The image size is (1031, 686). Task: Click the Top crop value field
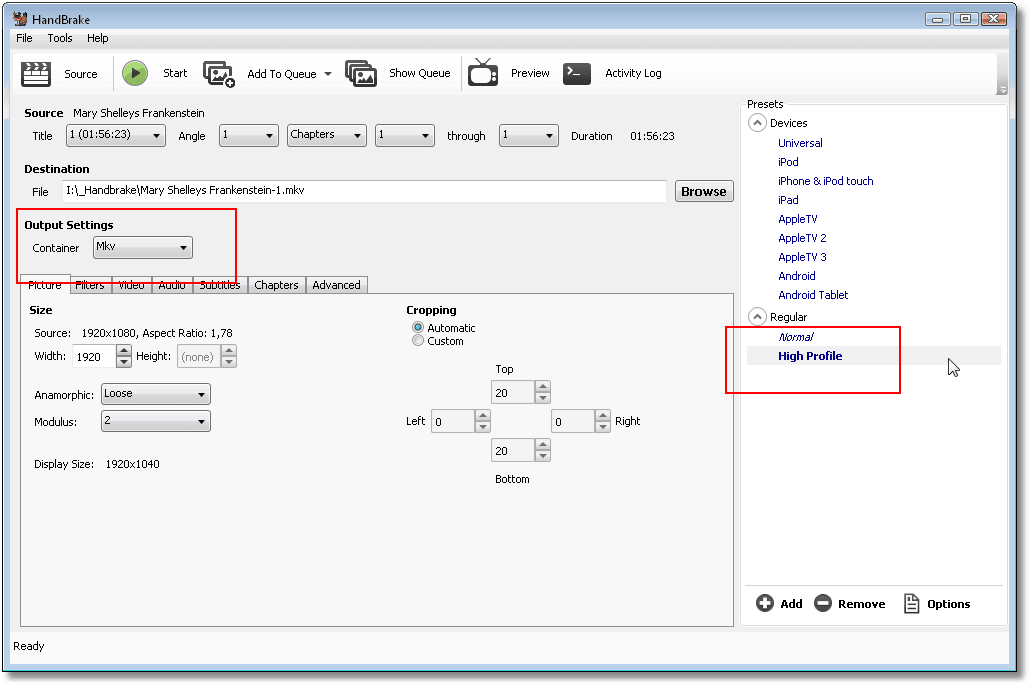[x=514, y=393]
